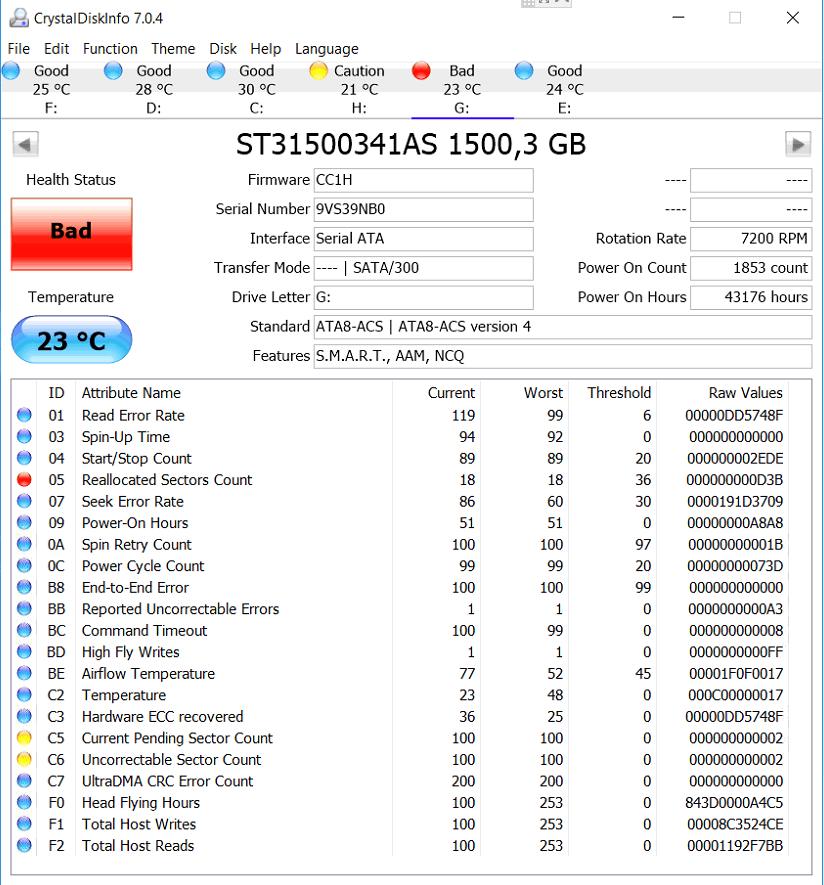Click the Raw Values column header
Screen dimensions: 824x885
click(746, 393)
